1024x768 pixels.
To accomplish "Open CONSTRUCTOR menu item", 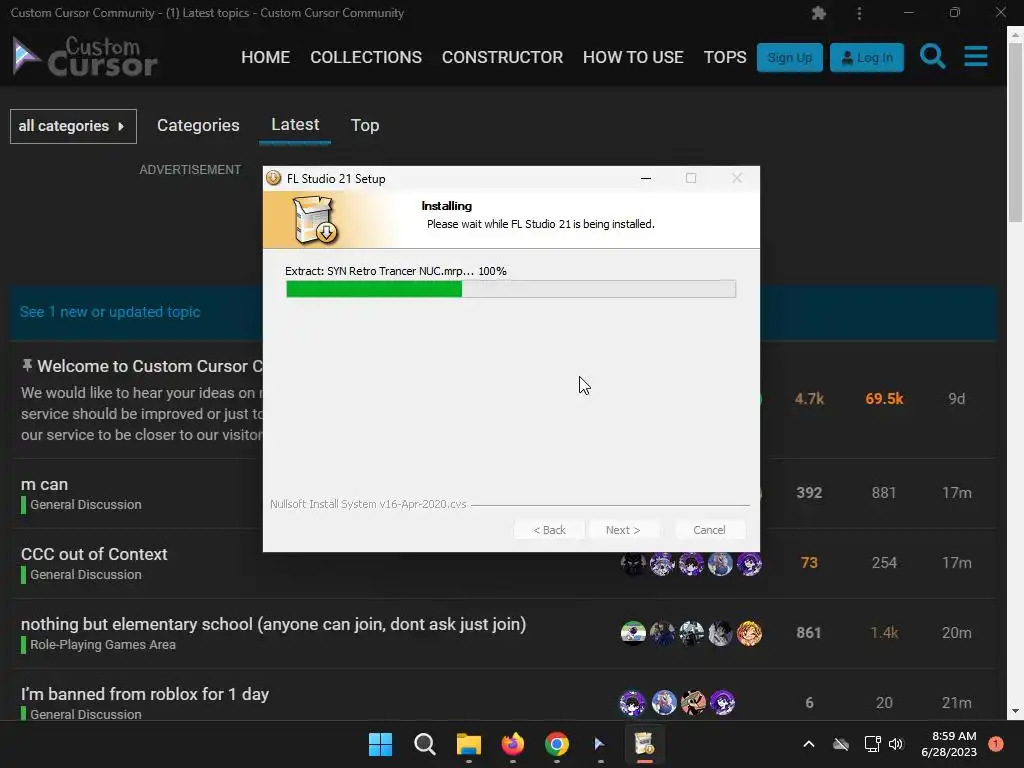I will tap(502, 57).
